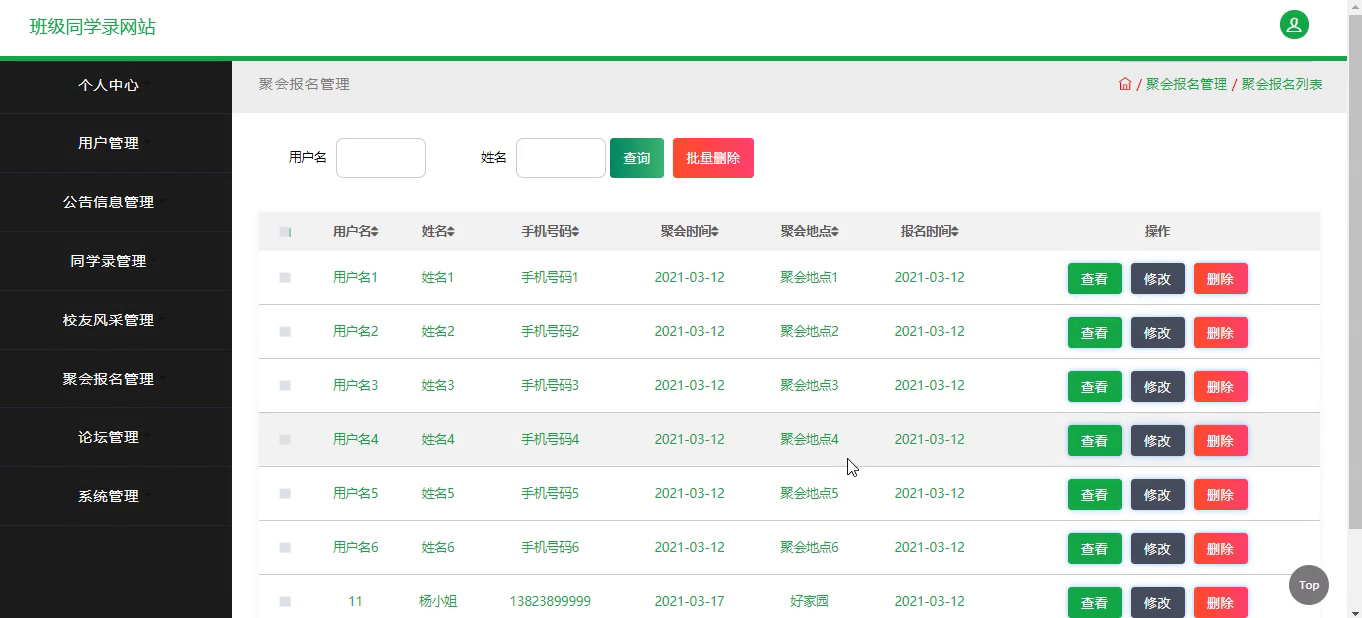
Task: Check the box for 杨小姐 row
Action: coord(285,602)
